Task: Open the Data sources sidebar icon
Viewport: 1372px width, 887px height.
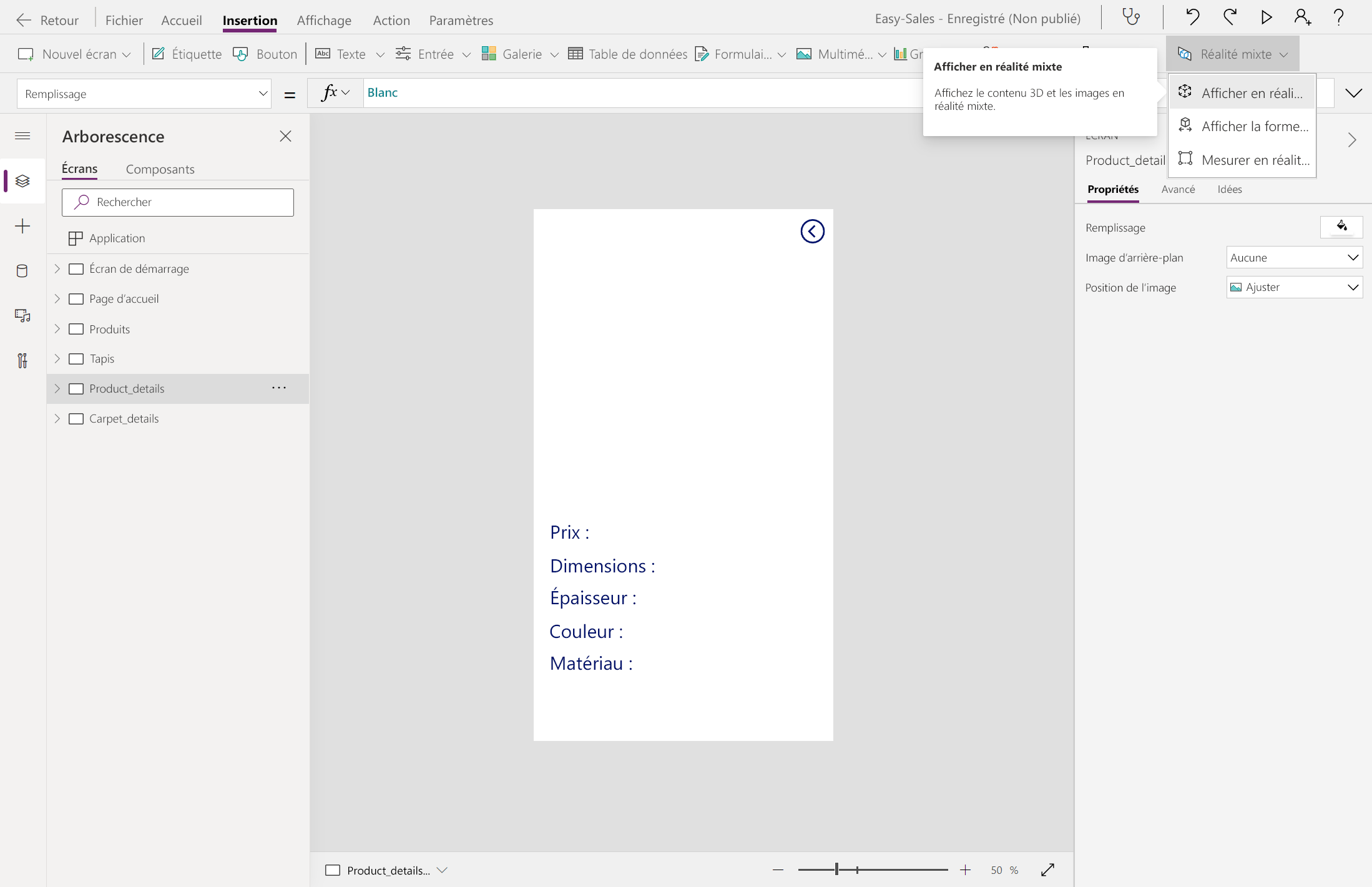Action: (22, 271)
